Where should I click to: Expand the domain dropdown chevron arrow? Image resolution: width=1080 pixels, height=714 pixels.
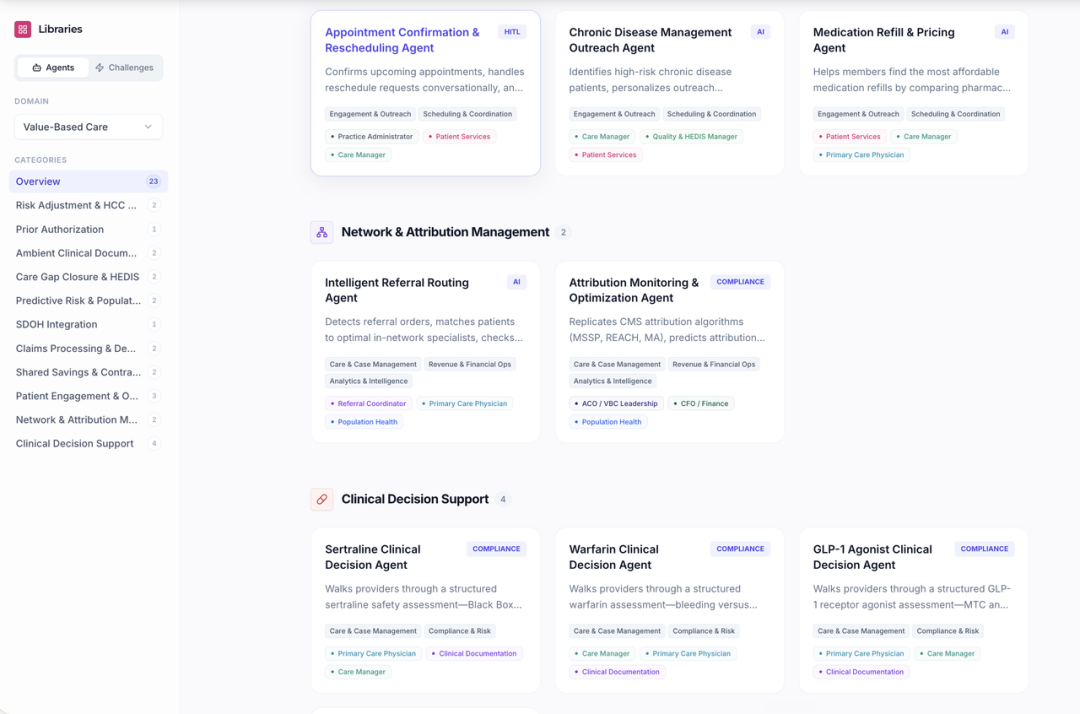148,127
